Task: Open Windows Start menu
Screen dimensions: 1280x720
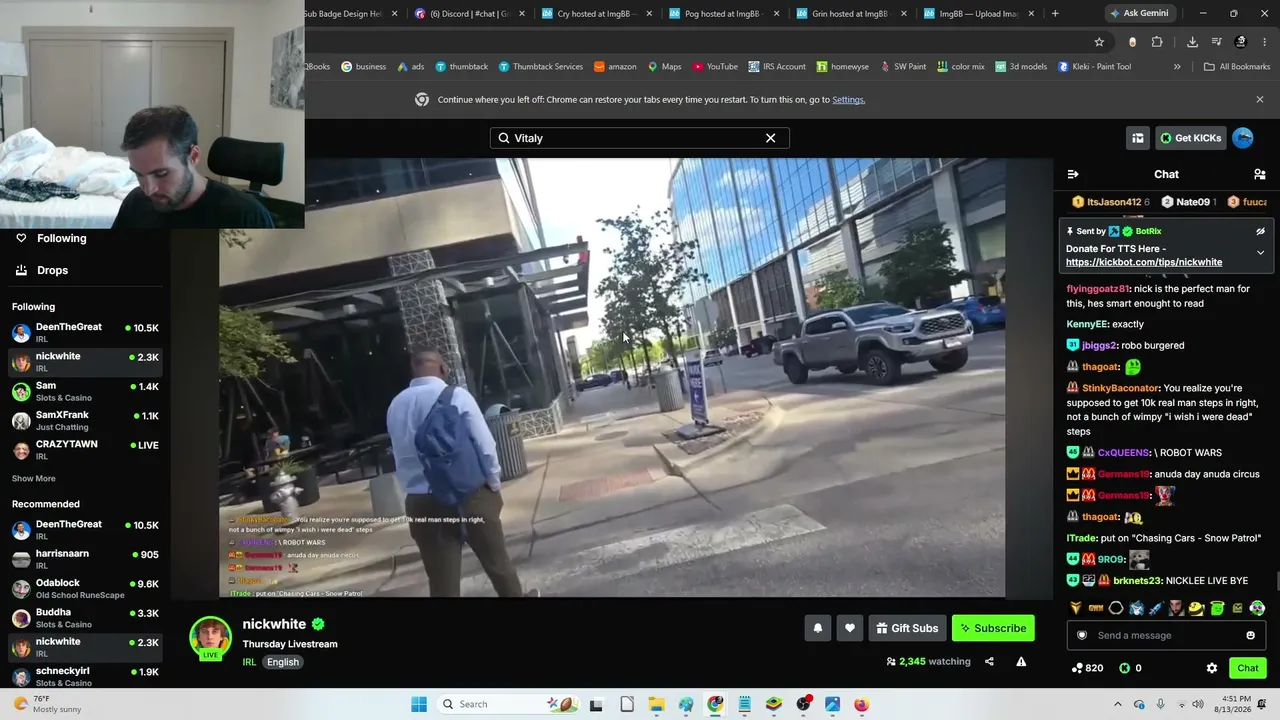Action: [419, 704]
